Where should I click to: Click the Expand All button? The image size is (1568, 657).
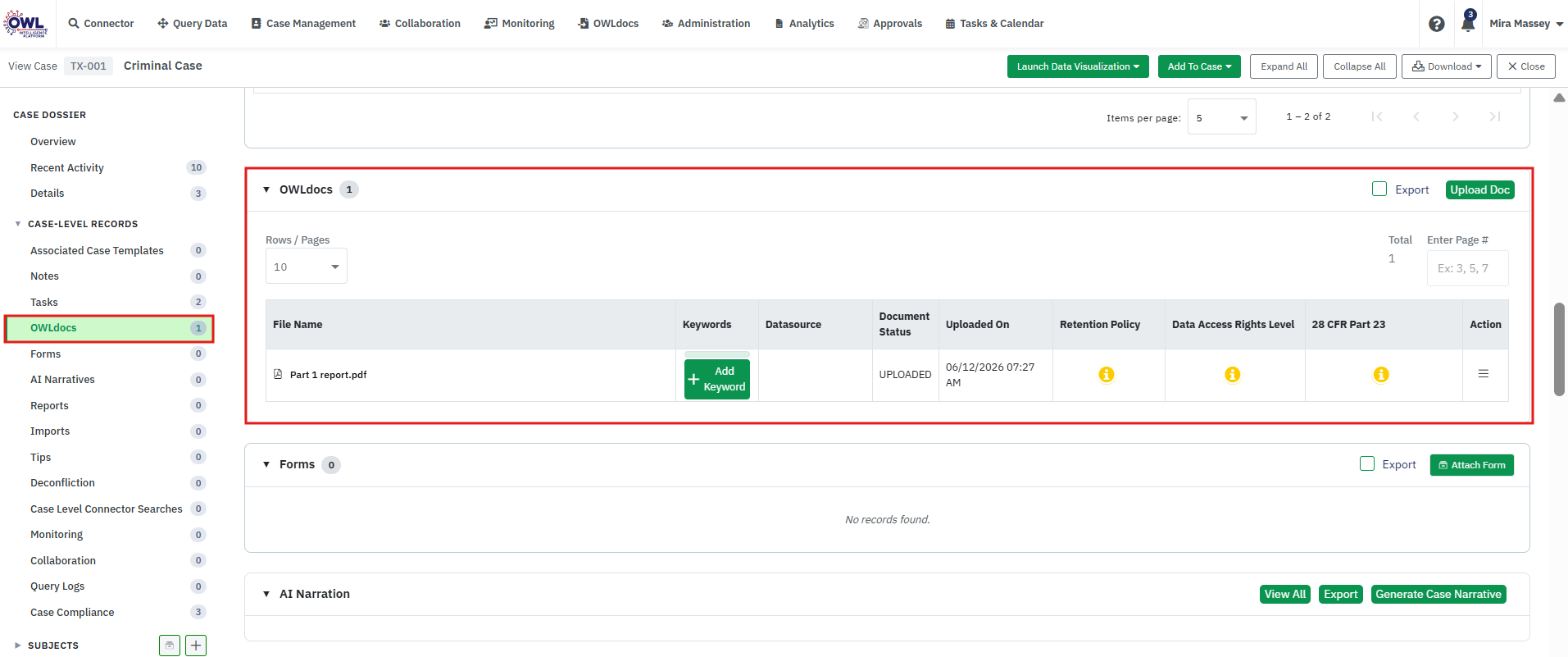click(x=1284, y=66)
